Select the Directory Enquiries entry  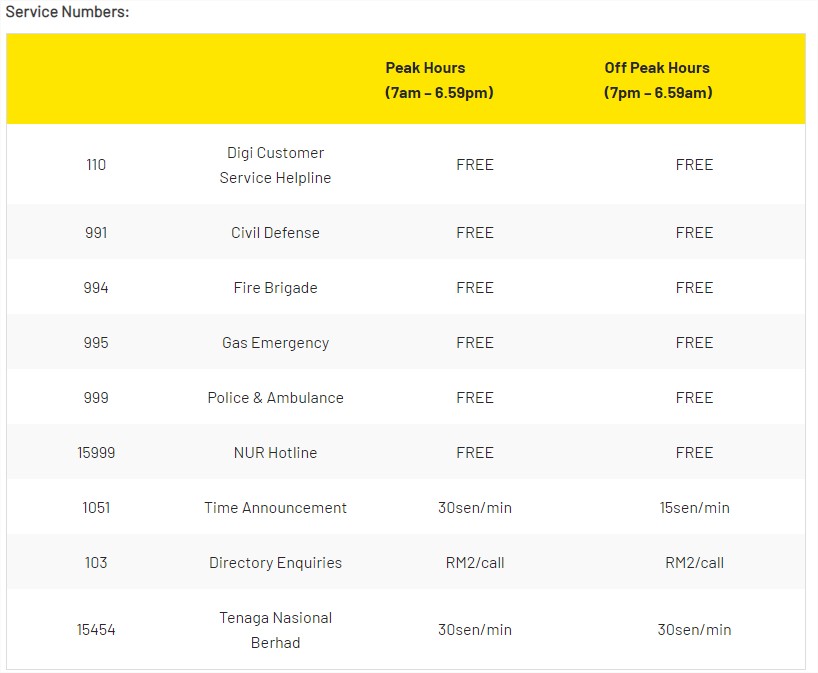[275, 562]
